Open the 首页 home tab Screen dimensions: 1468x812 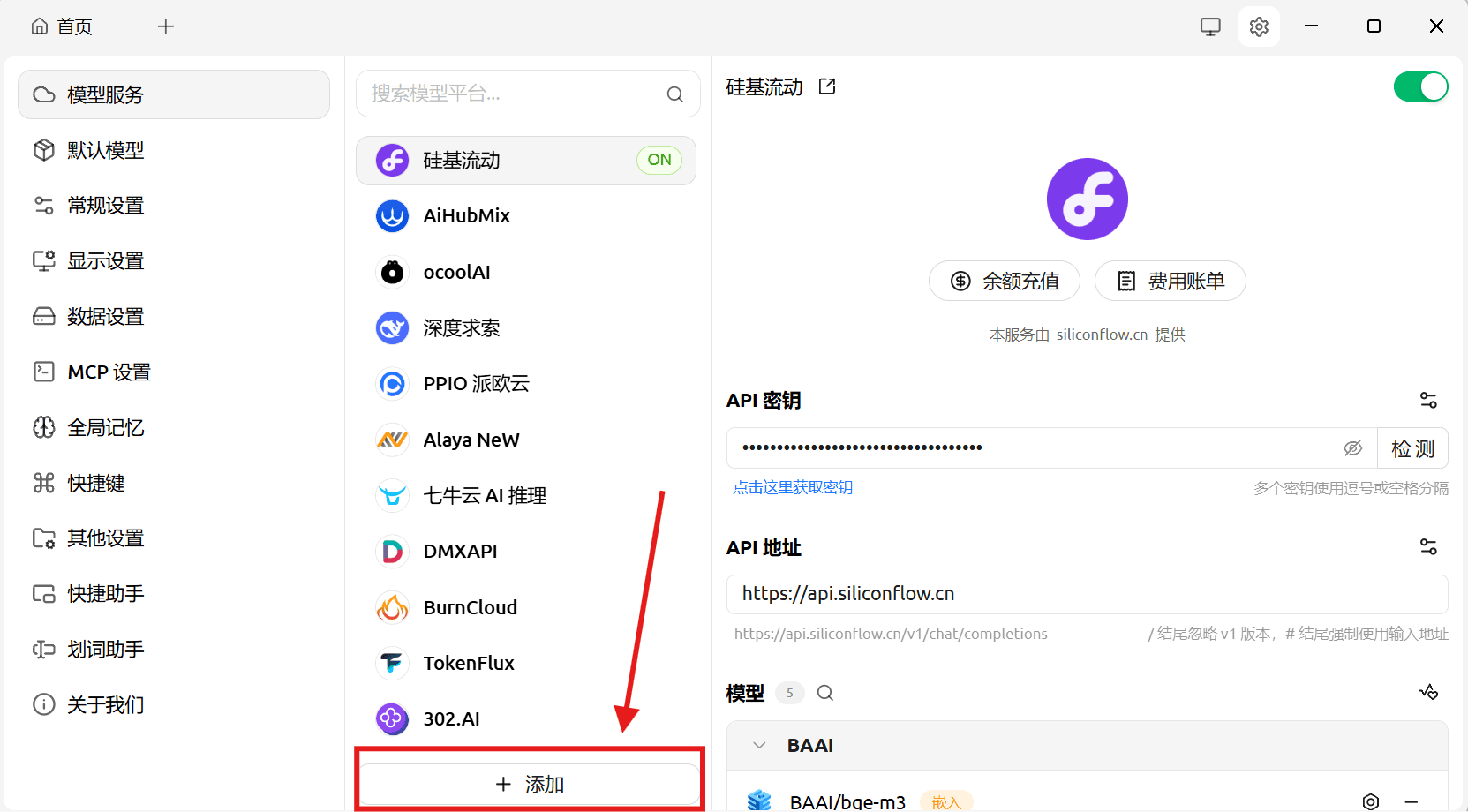coord(62,26)
